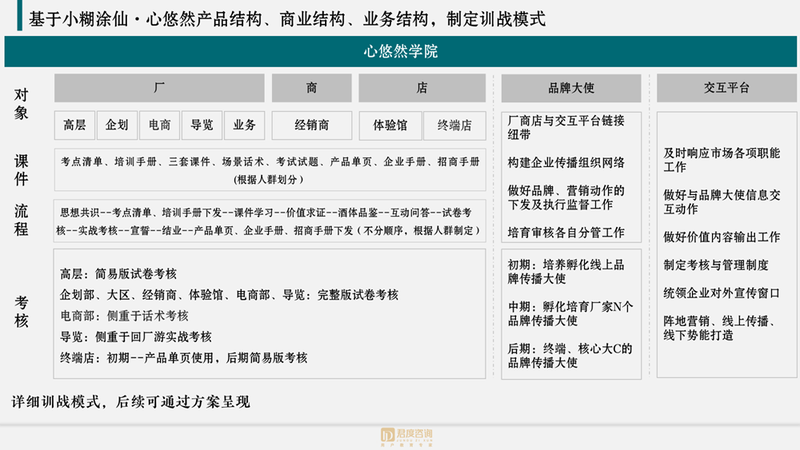Select the 商 gray header box
Viewport: 800px width, 450px height.
pos(312,88)
